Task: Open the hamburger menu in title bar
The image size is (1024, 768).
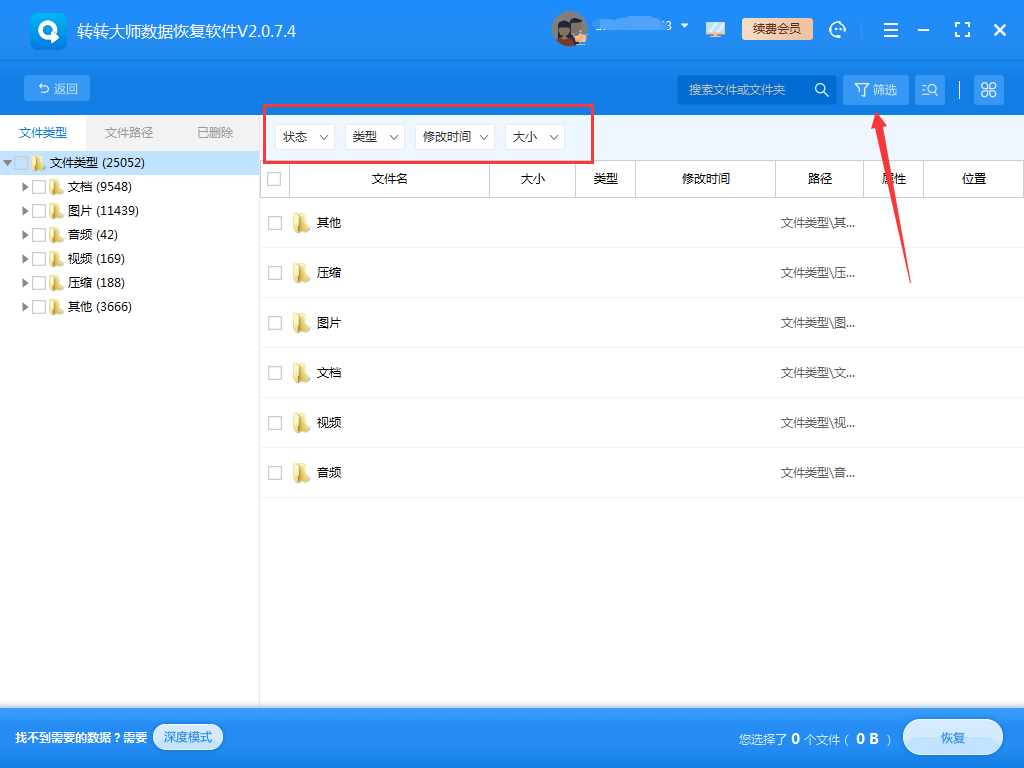Action: (890, 29)
